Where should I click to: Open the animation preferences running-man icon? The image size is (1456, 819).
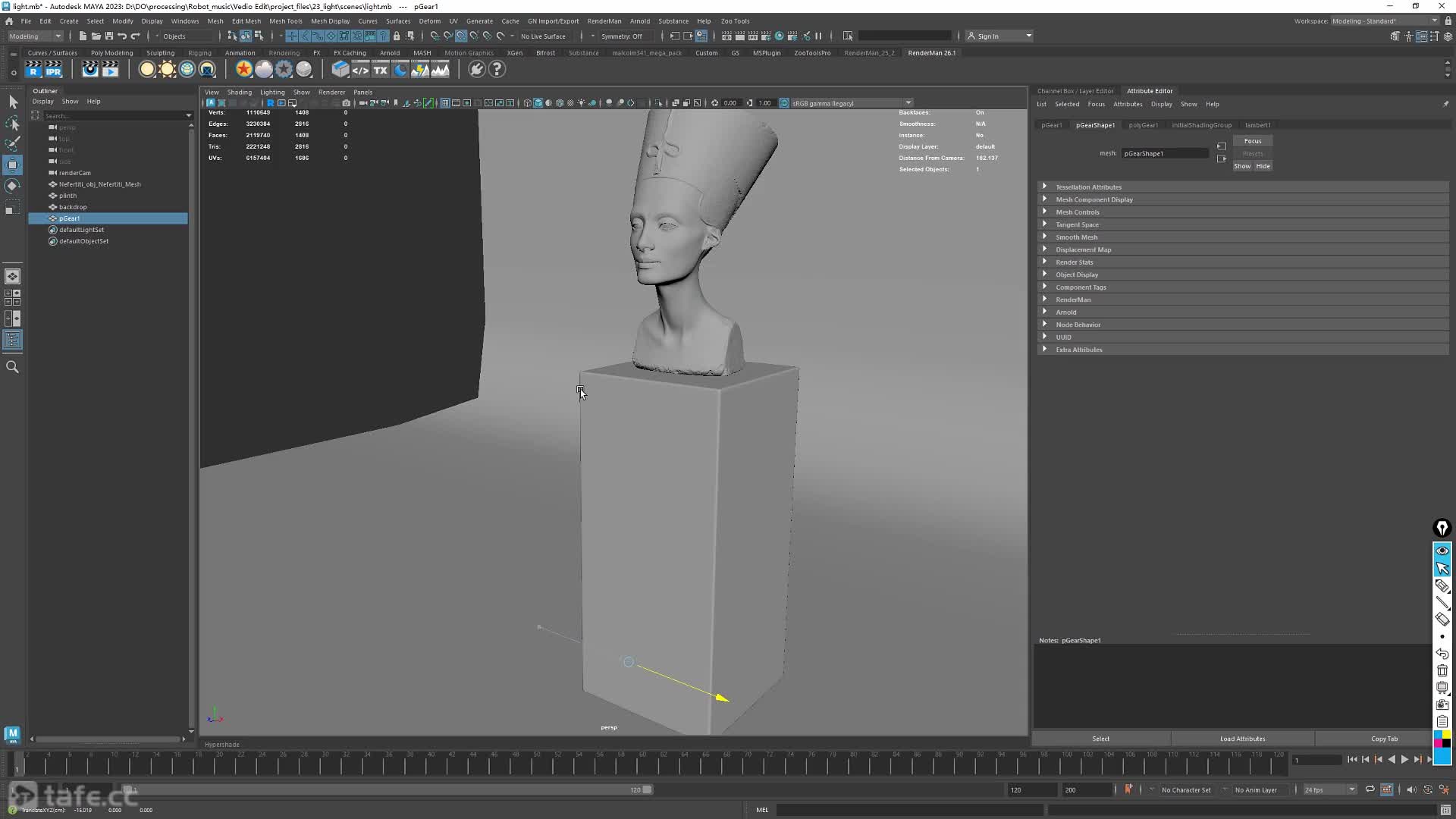click(1444, 789)
